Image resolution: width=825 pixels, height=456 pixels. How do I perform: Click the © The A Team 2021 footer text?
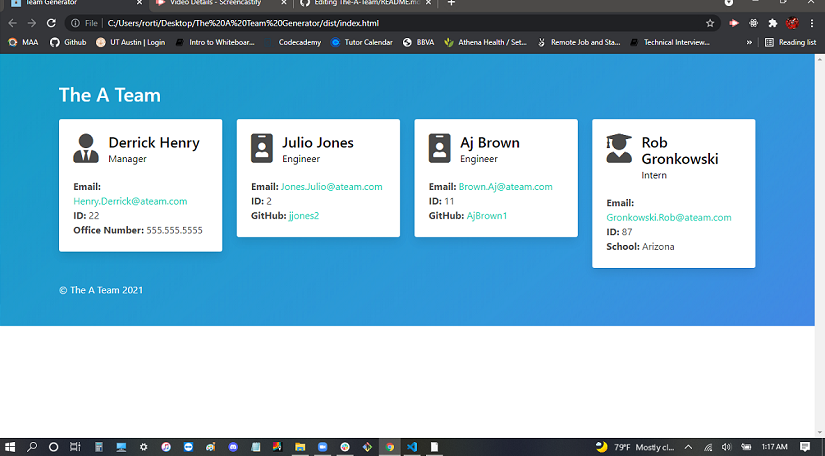tap(101, 290)
